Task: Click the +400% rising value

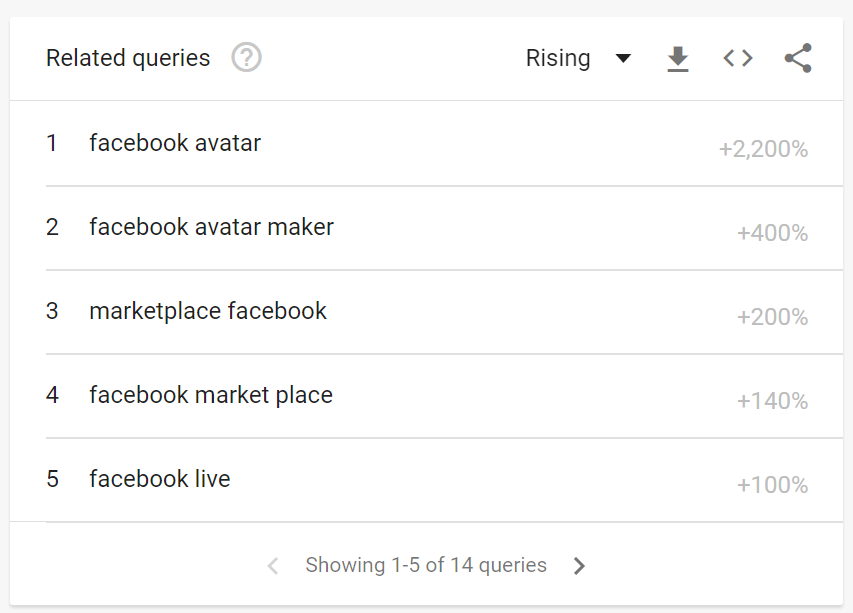Action: [x=772, y=234]
